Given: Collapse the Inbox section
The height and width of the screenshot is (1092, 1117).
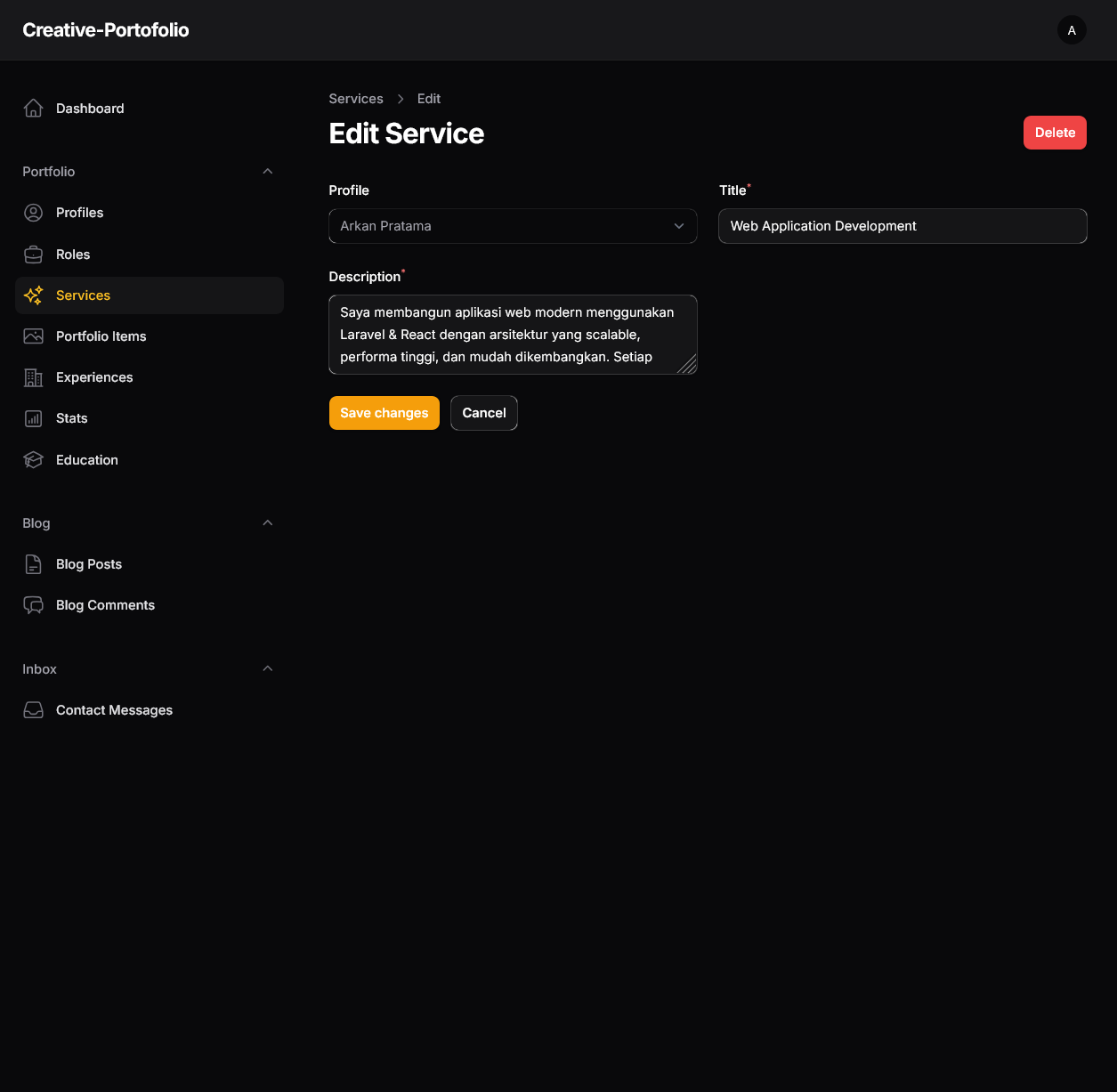Looking at the screenshot, I should coord(267,668).
